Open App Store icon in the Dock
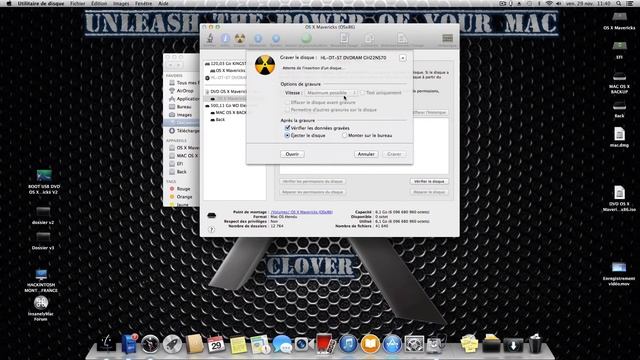640x360 pixels. click(392, 344)
